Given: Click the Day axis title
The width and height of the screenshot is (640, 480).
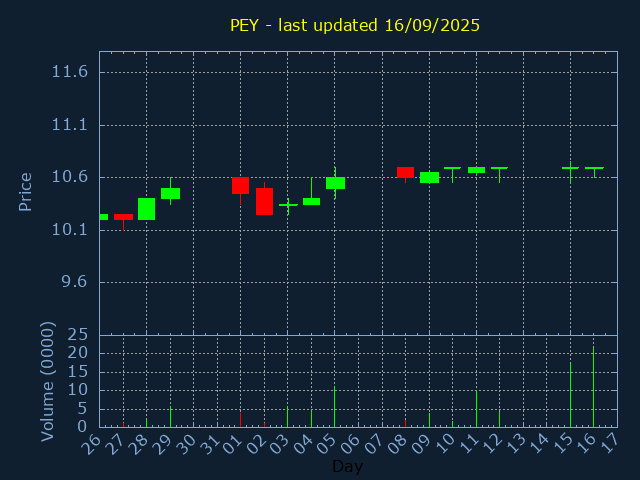Looking at the screenshot, I should pyautogui.click(x=347, y=466).
